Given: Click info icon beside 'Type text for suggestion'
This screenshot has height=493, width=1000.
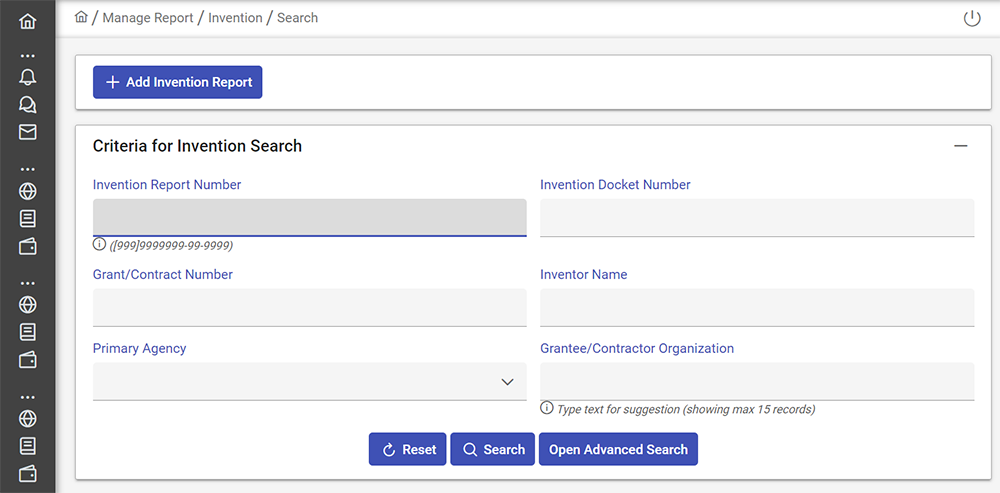Looking at the screenshot, I should coord(547,408).
